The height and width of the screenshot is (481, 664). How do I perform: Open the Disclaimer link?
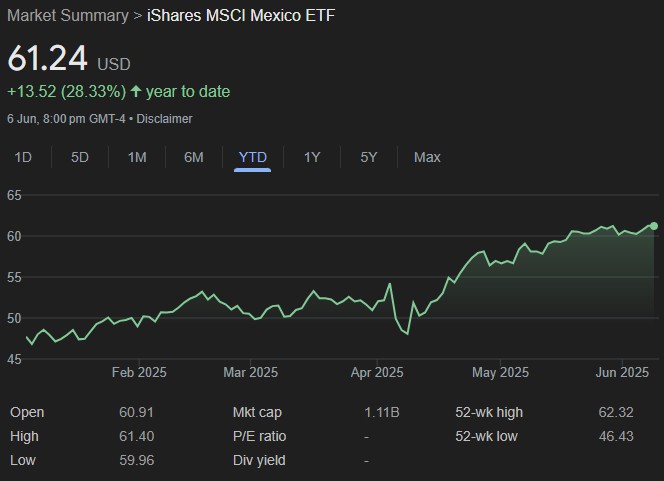(x=164, y=119)
